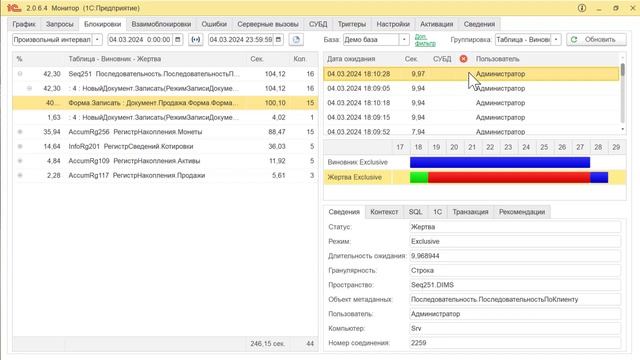Click the Статус field Жертва

[515, 227]
